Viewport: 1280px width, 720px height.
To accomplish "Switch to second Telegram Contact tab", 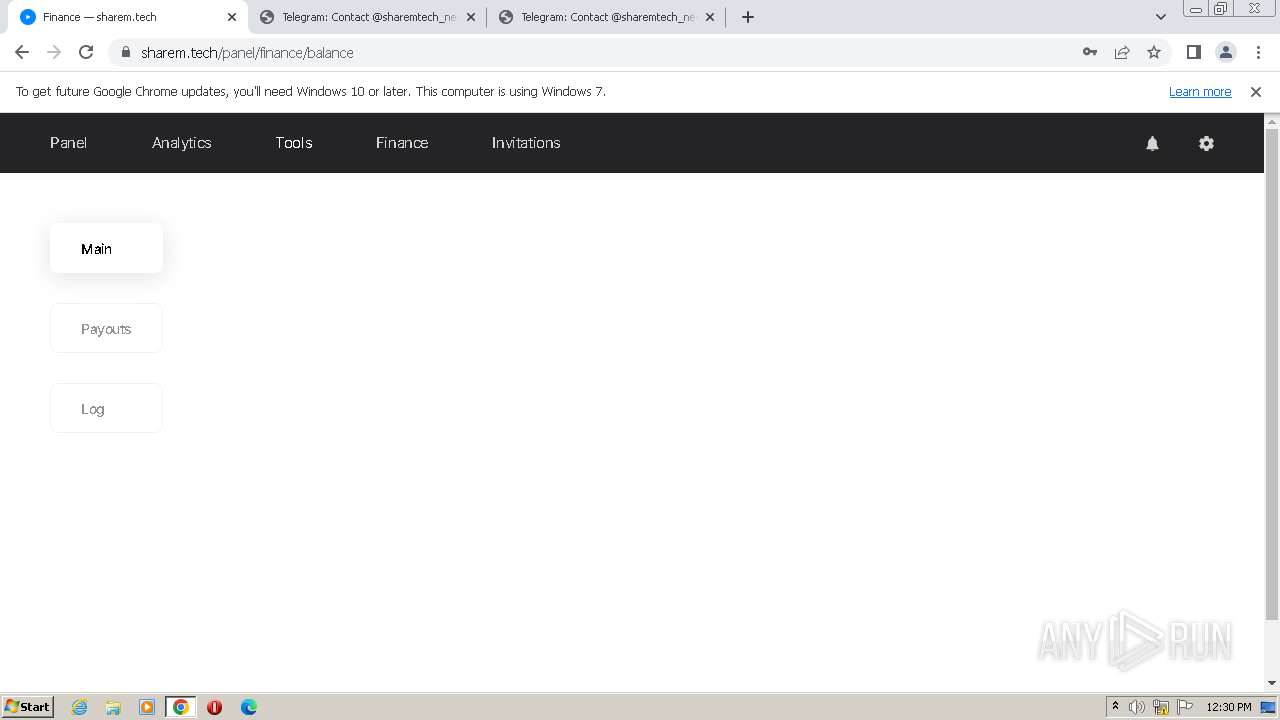I will click(x=606, y=17).
